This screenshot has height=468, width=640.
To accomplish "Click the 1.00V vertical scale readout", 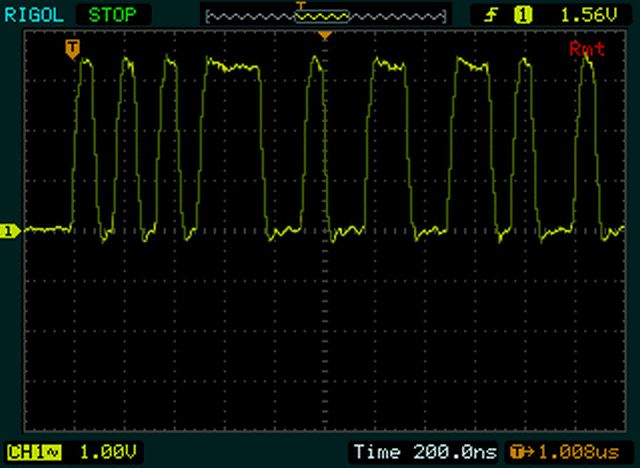I will 108,452.
